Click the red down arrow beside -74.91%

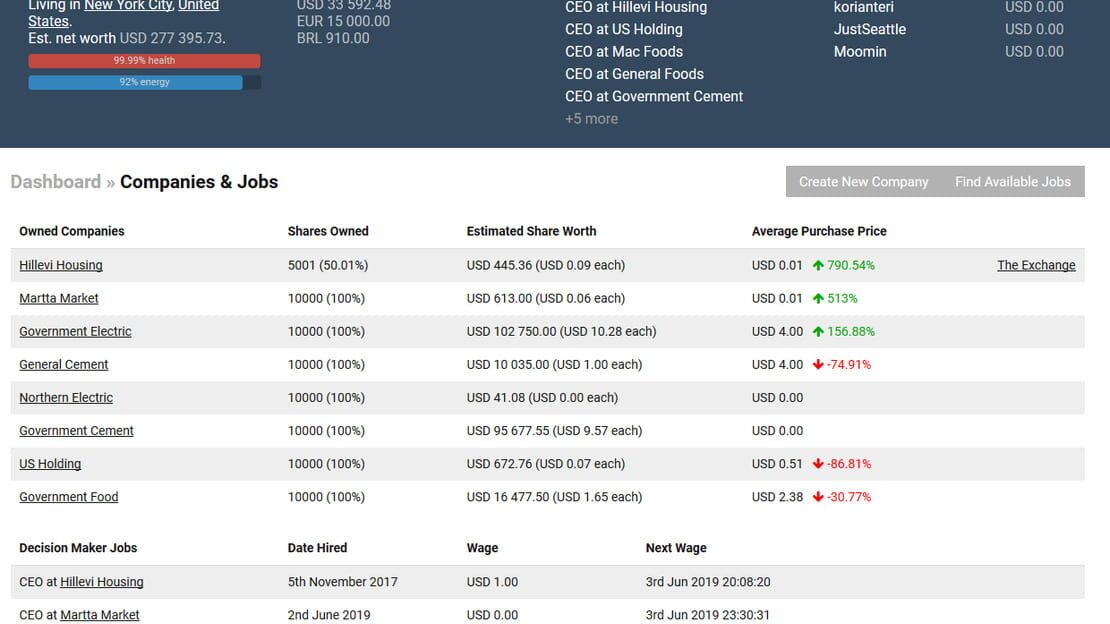tap(818, 365)
